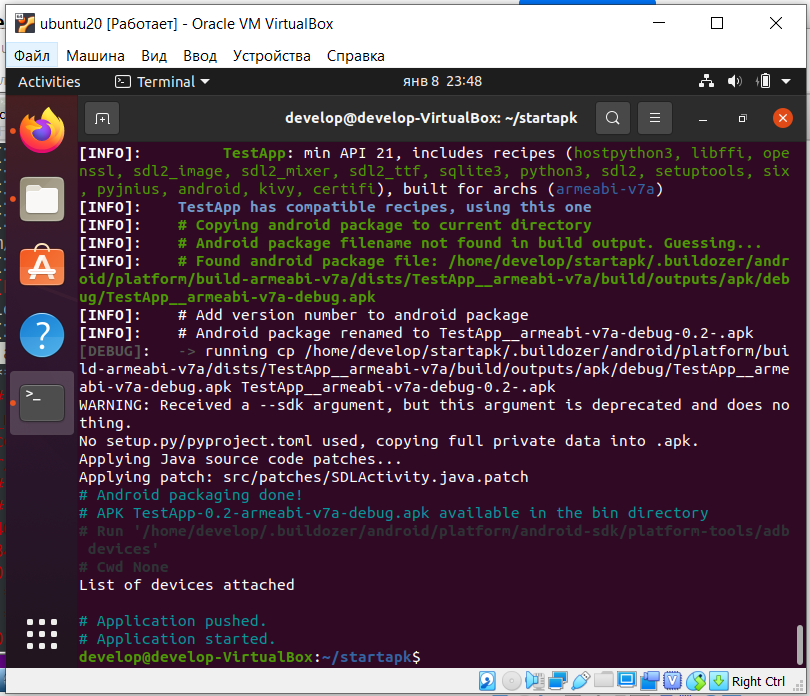Click the optical disc status icon

click(511, 681)
